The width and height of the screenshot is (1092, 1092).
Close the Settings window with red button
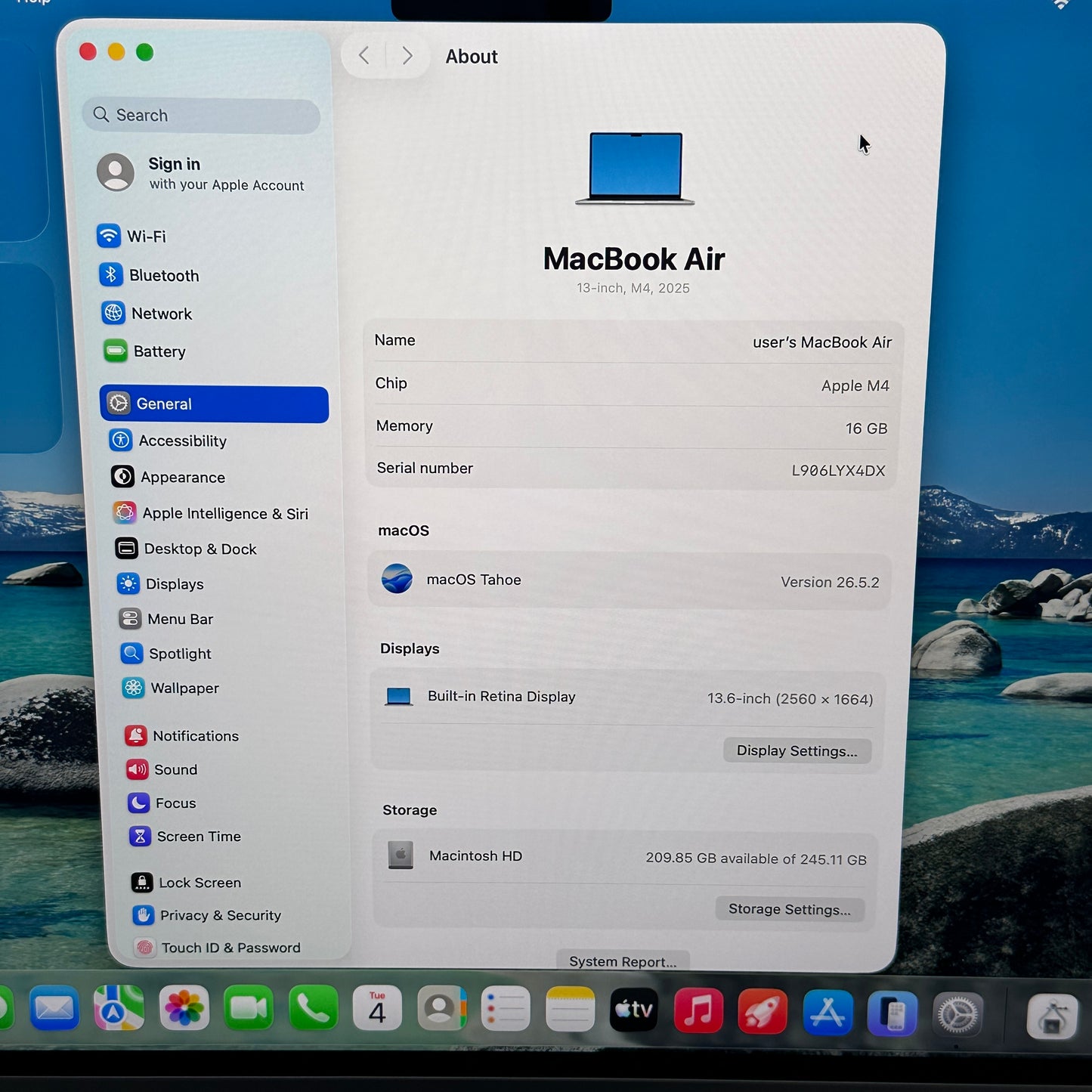click(x=88, y=51)
